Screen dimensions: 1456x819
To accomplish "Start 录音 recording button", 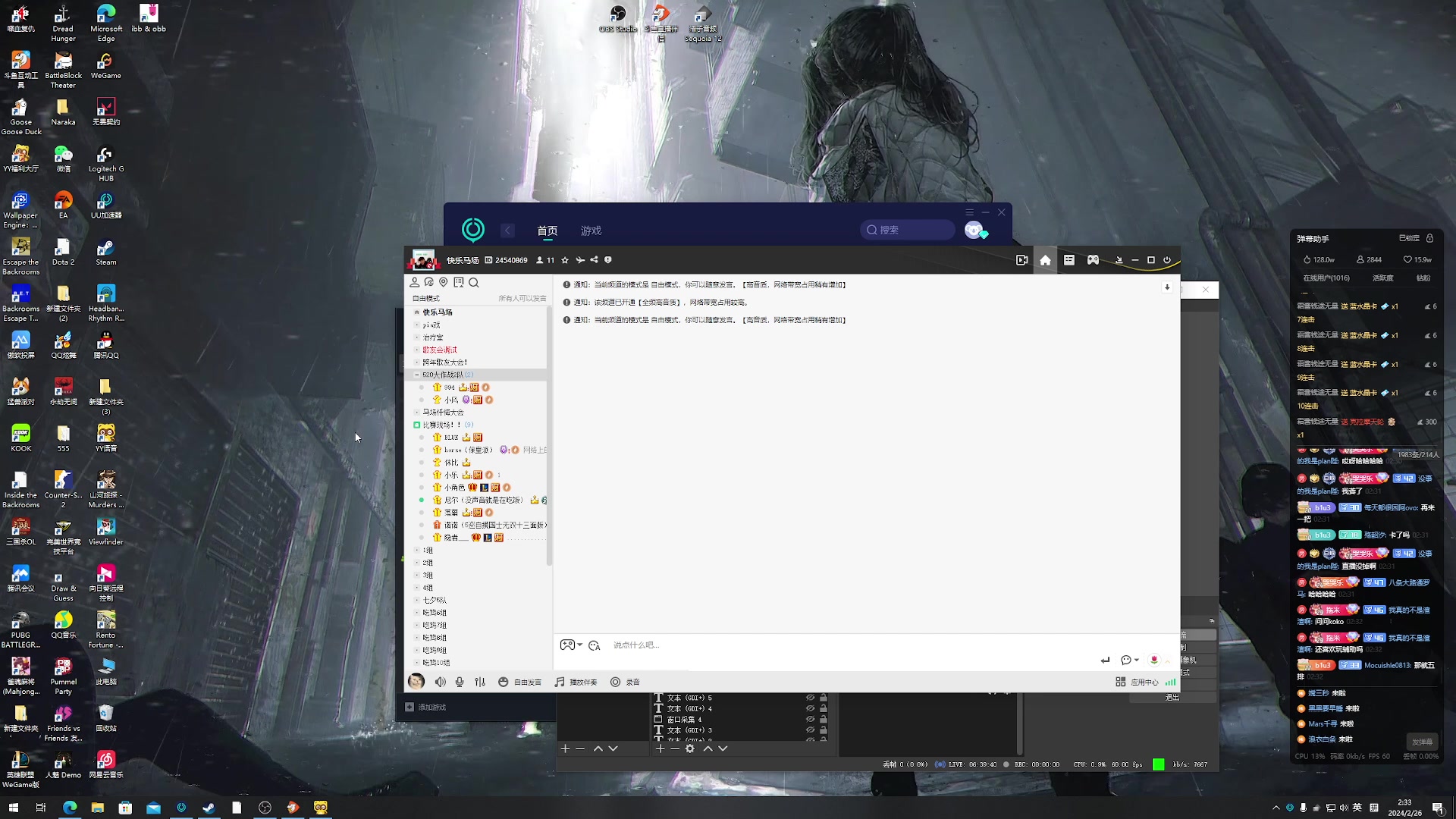I will point(615,682).
